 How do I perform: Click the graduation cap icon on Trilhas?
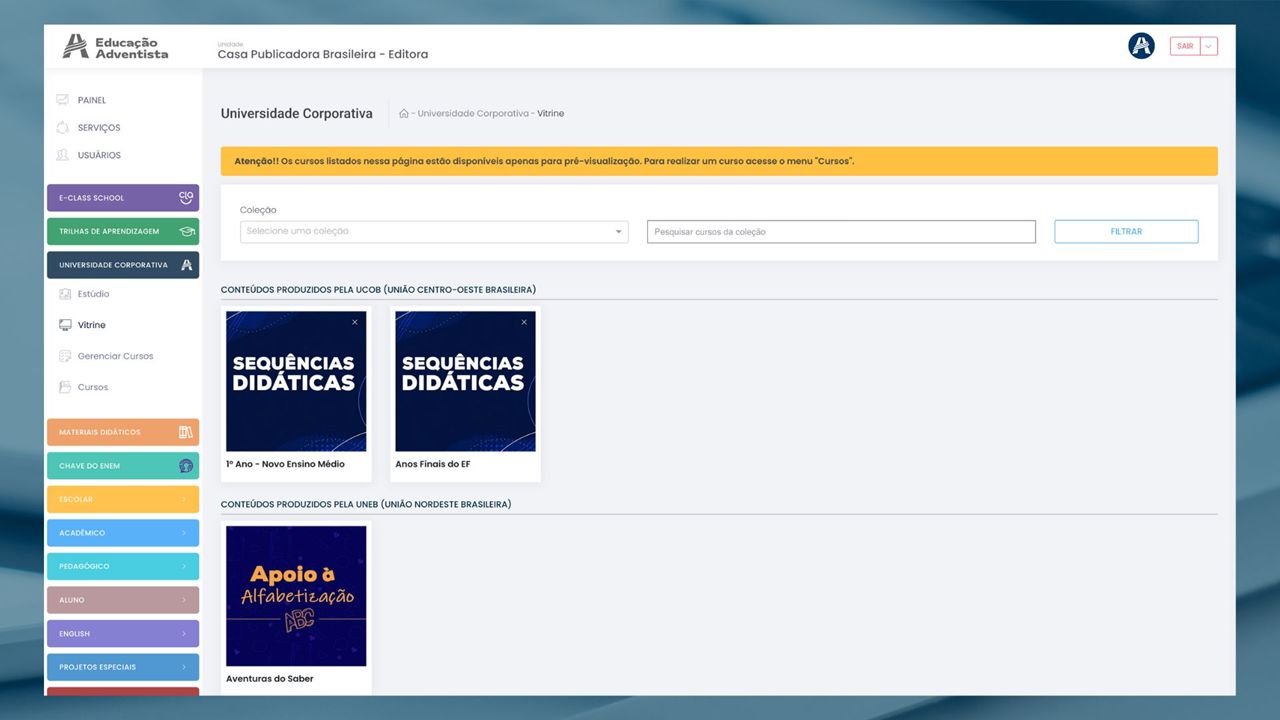186,231
